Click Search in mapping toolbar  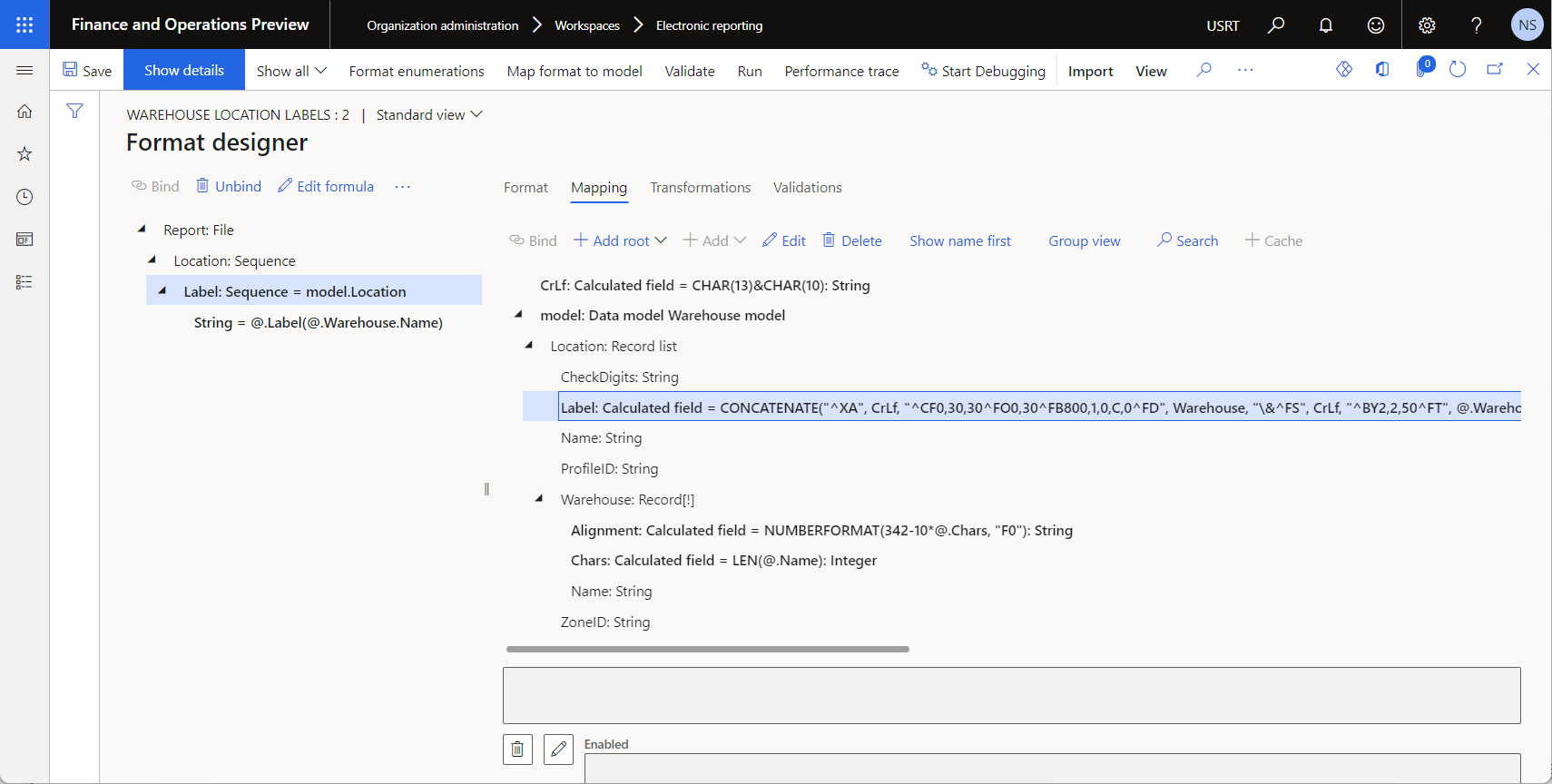tap(1187, 240)
